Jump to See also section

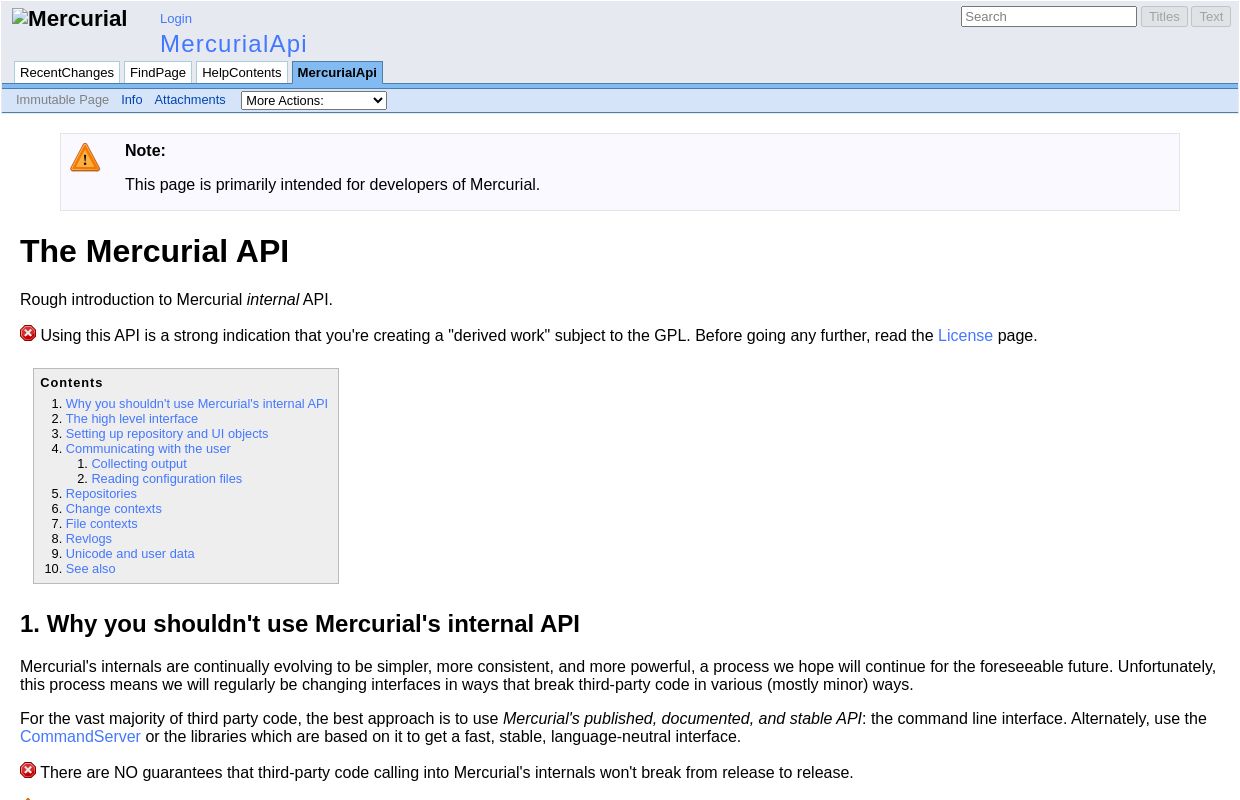point(91,569)
